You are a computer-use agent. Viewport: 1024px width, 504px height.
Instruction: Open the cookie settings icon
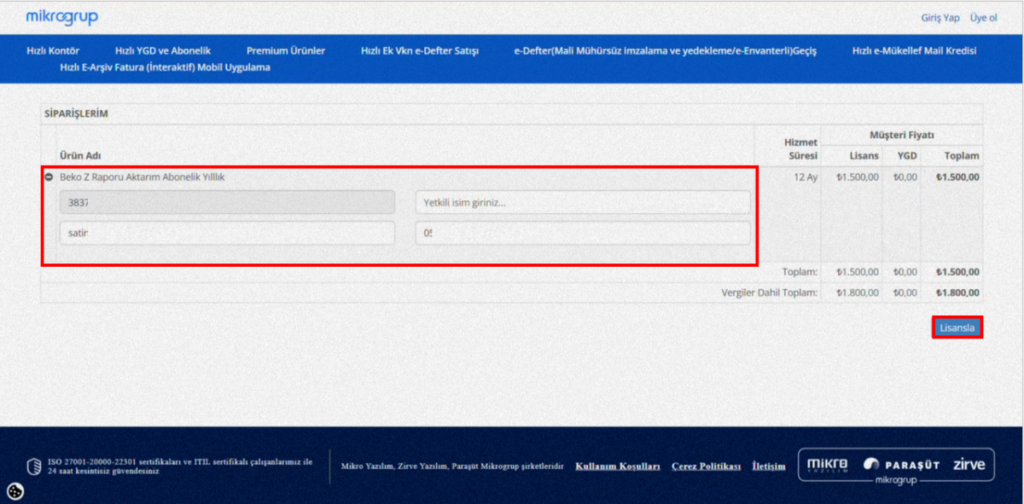(x=14, y=490)
